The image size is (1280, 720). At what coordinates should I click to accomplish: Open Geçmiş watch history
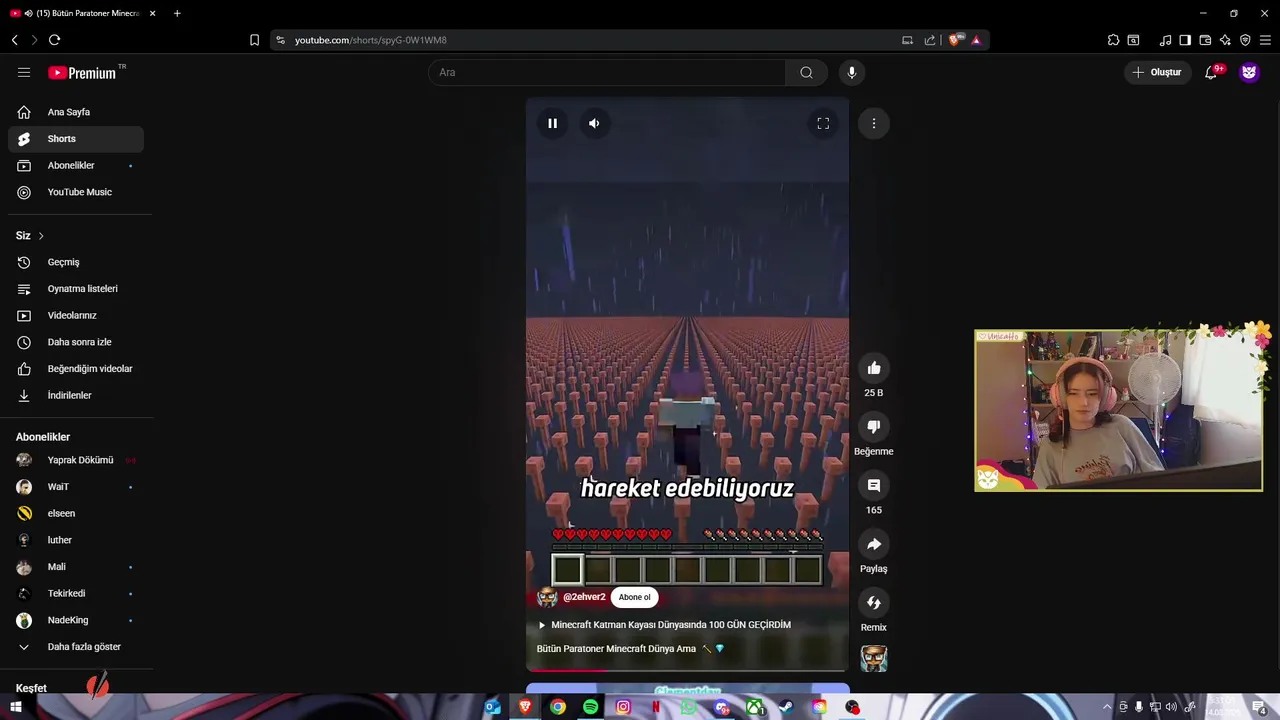(x=76, y=262)
